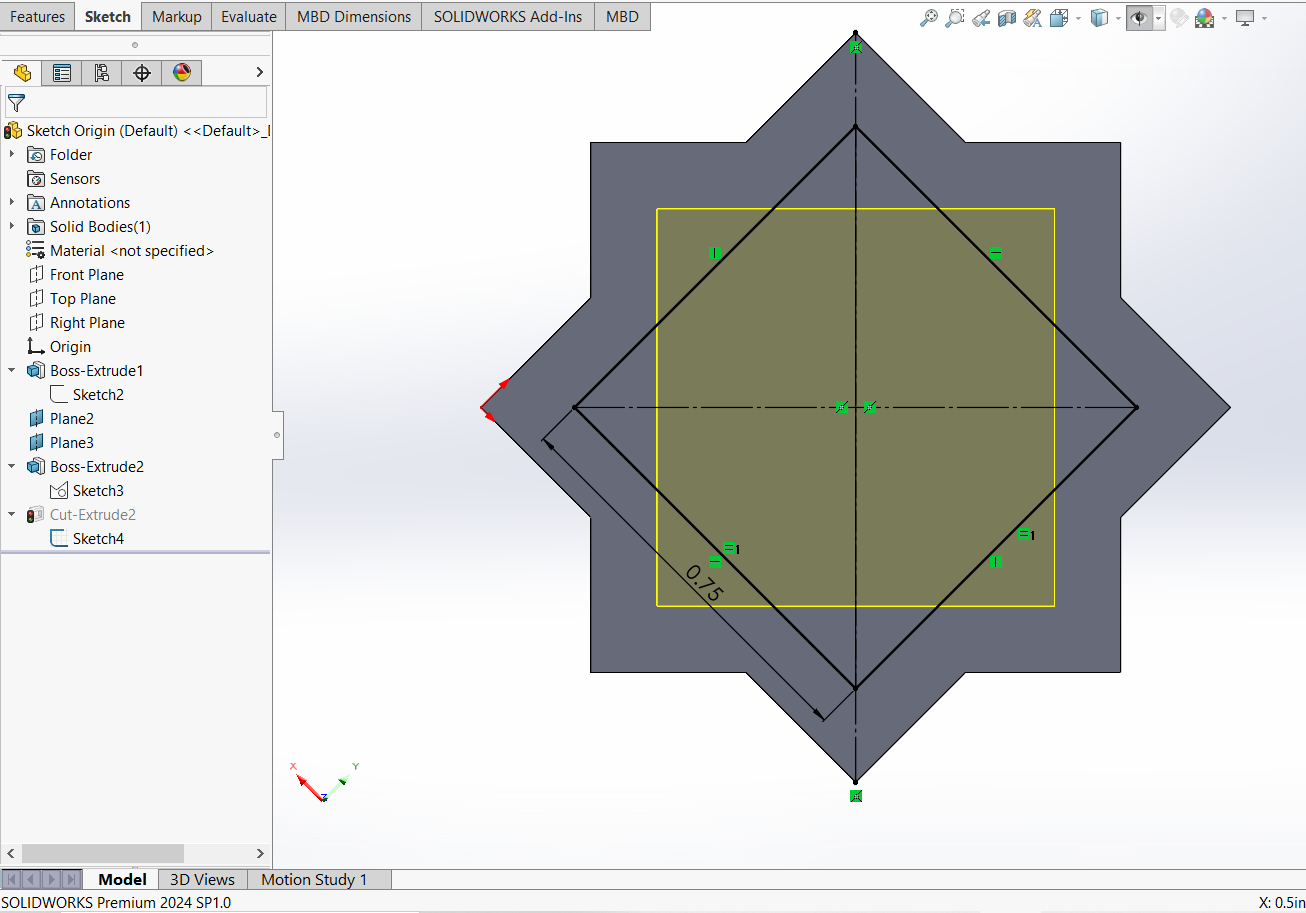Open the DimXpertManager tab

[x=142, y=72]
